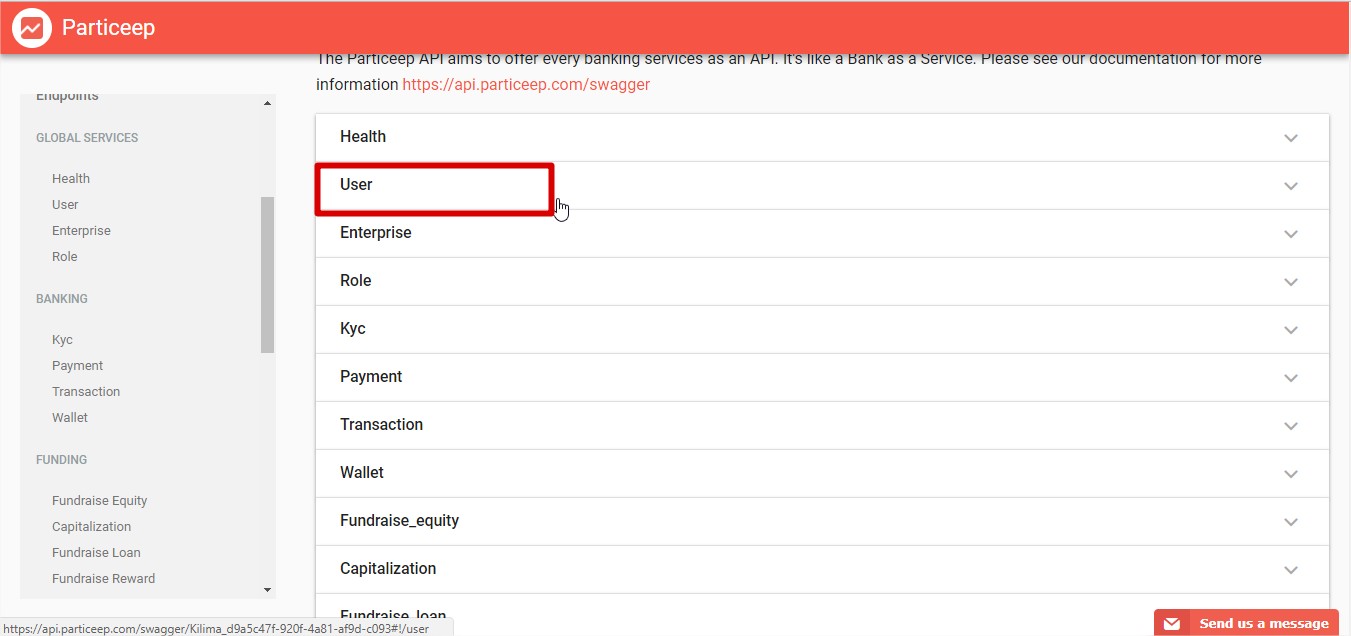
Task: Click the Send us a message button
Action: pyautogui.click(x=1246, y=623)
